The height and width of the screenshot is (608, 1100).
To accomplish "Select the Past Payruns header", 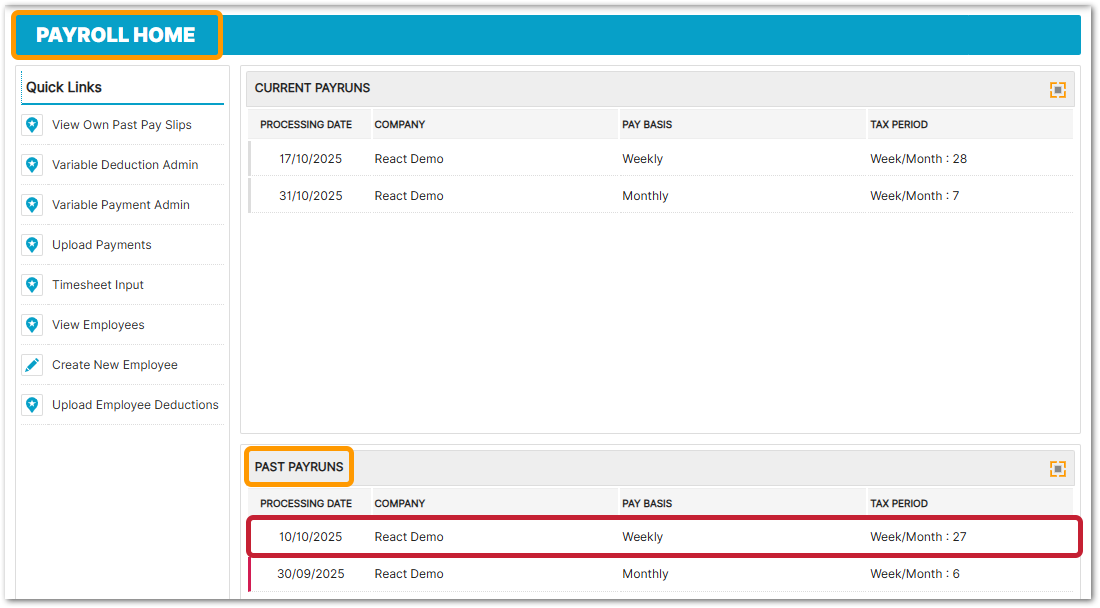I will (299, 467).
